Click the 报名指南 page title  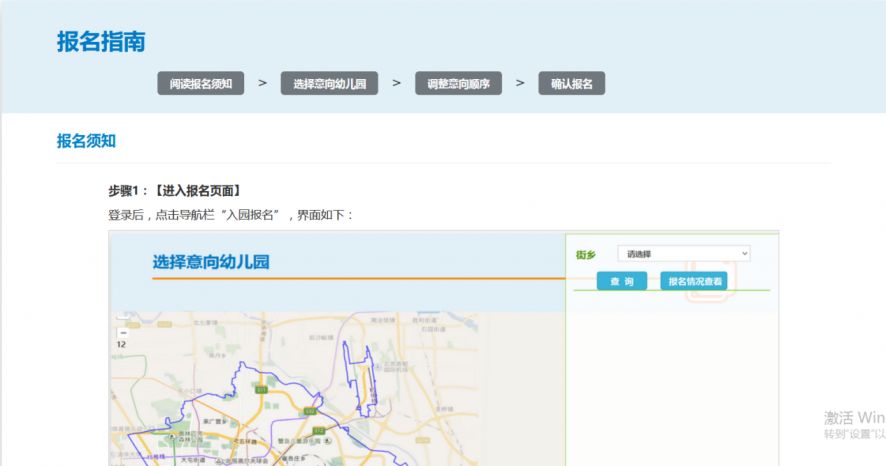(101, 42)
